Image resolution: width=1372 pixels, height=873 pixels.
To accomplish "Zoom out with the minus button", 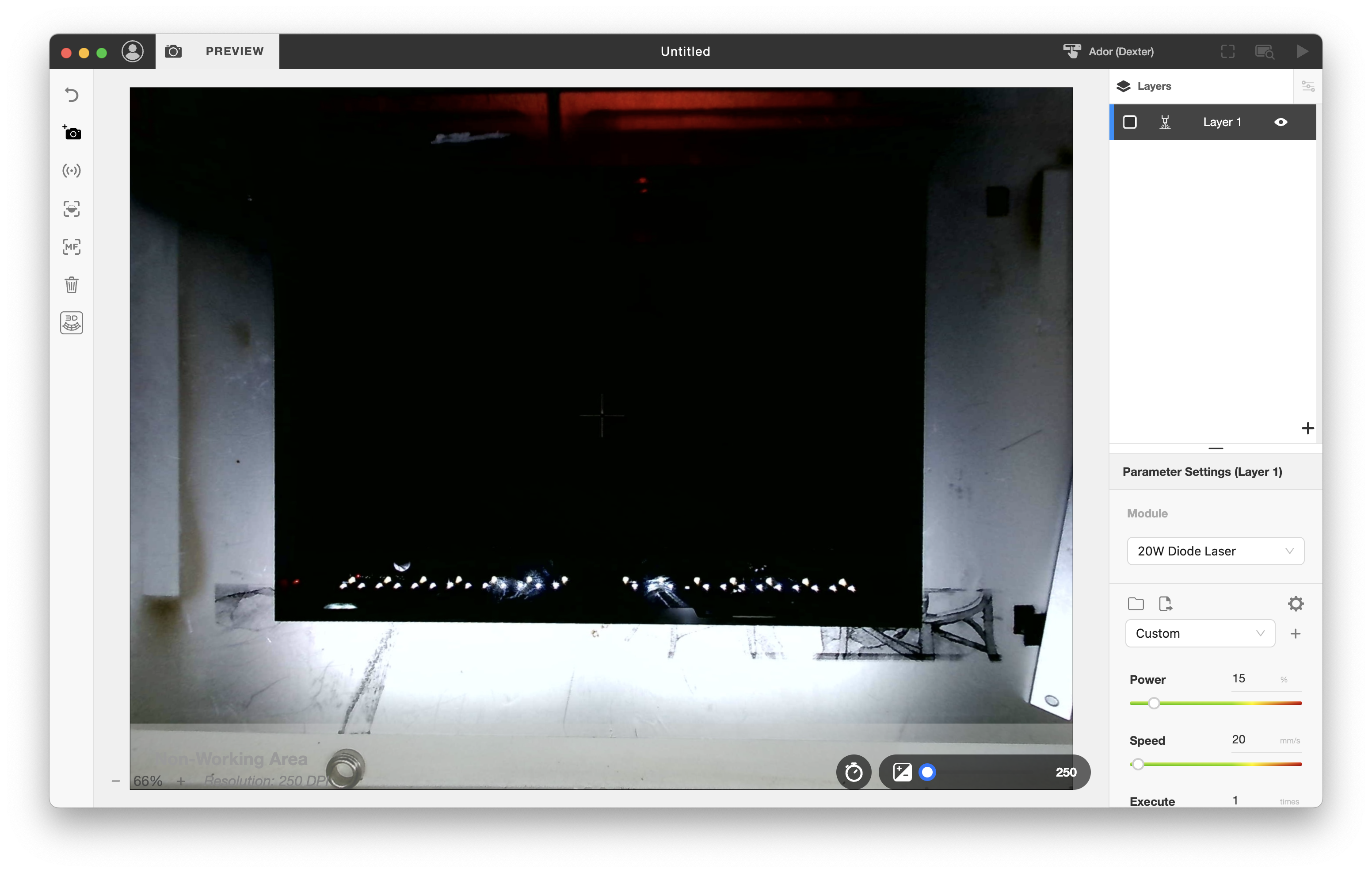I will (x=116, y=781).
